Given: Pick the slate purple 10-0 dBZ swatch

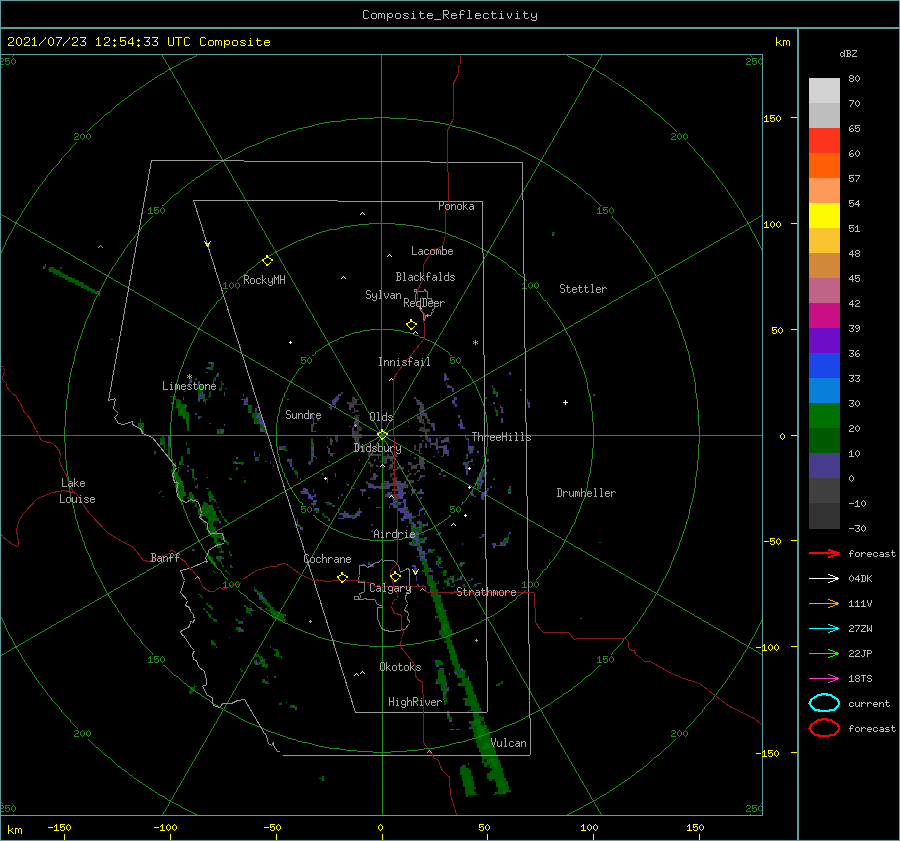Looking at the screenshot, I should pyautogui.click(x=824, y=466).
